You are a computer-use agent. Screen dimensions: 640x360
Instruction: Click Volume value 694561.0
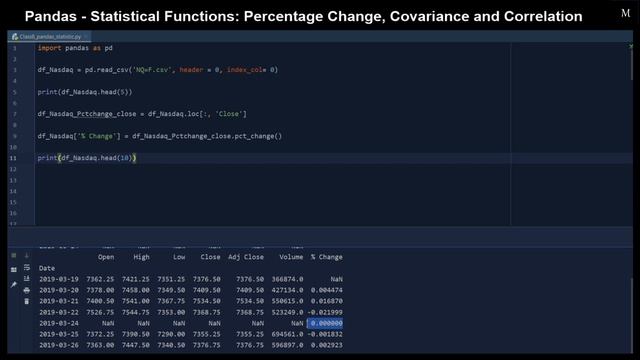288,334
